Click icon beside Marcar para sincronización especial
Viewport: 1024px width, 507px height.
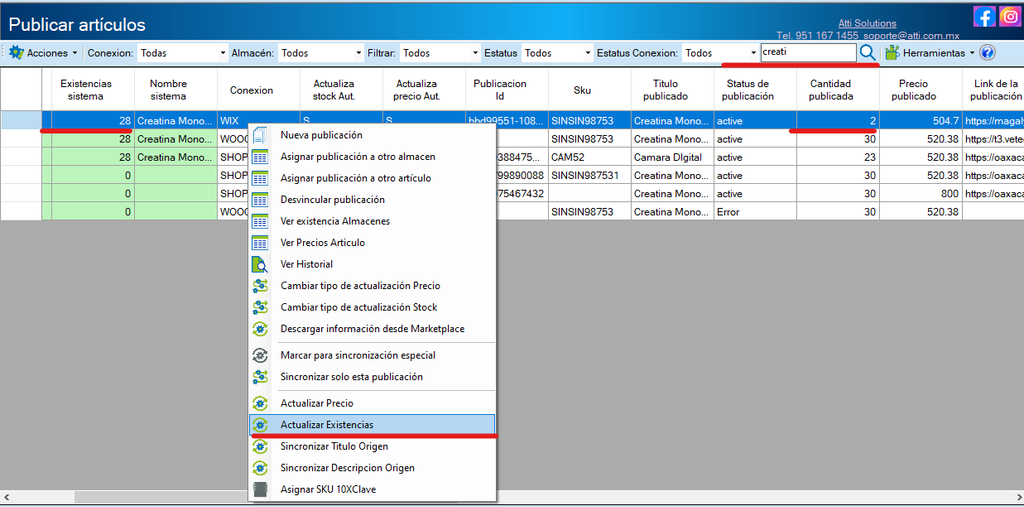[x=260, y=355]
